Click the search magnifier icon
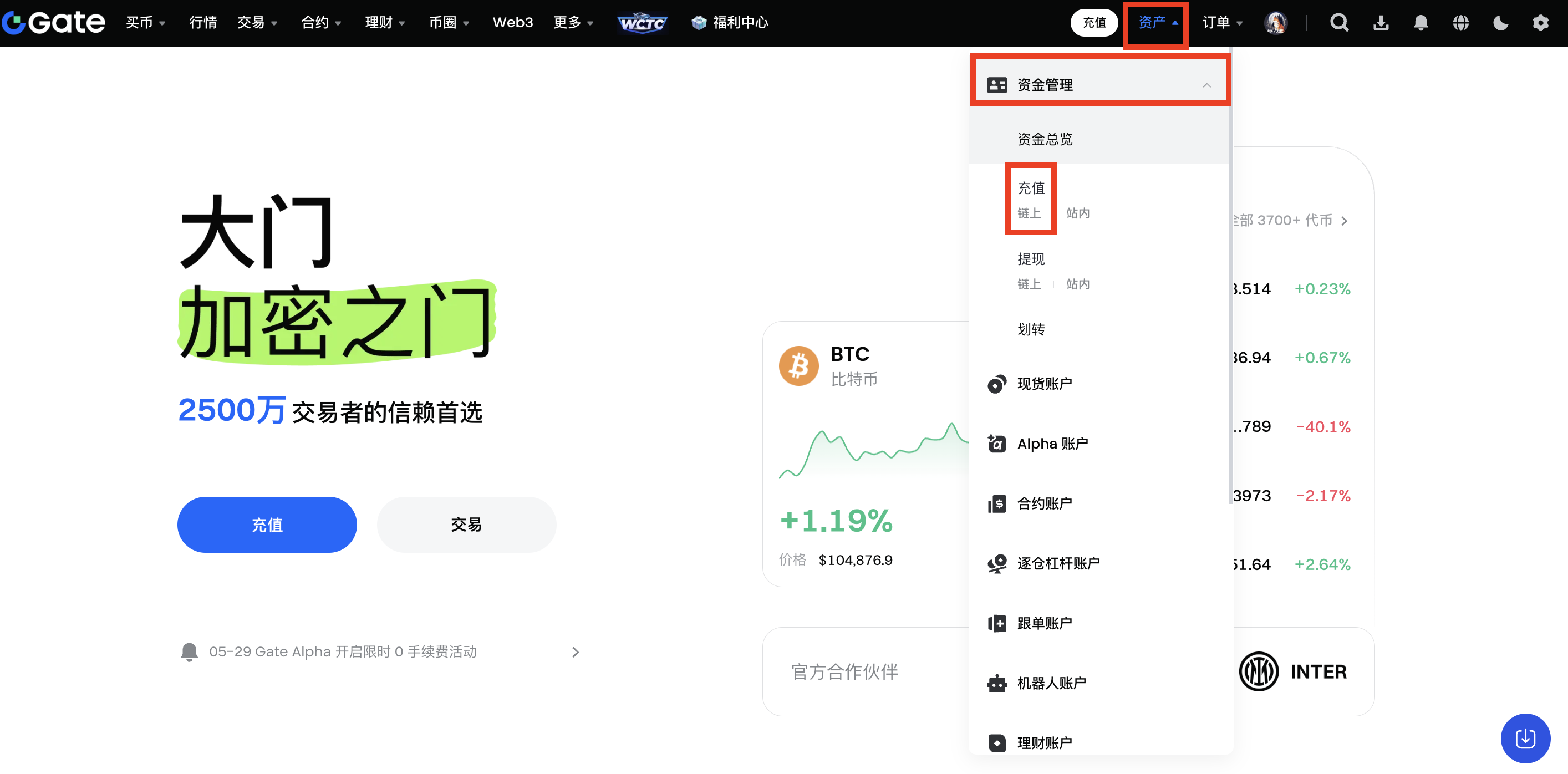1568x774 pixels. 1339,23
